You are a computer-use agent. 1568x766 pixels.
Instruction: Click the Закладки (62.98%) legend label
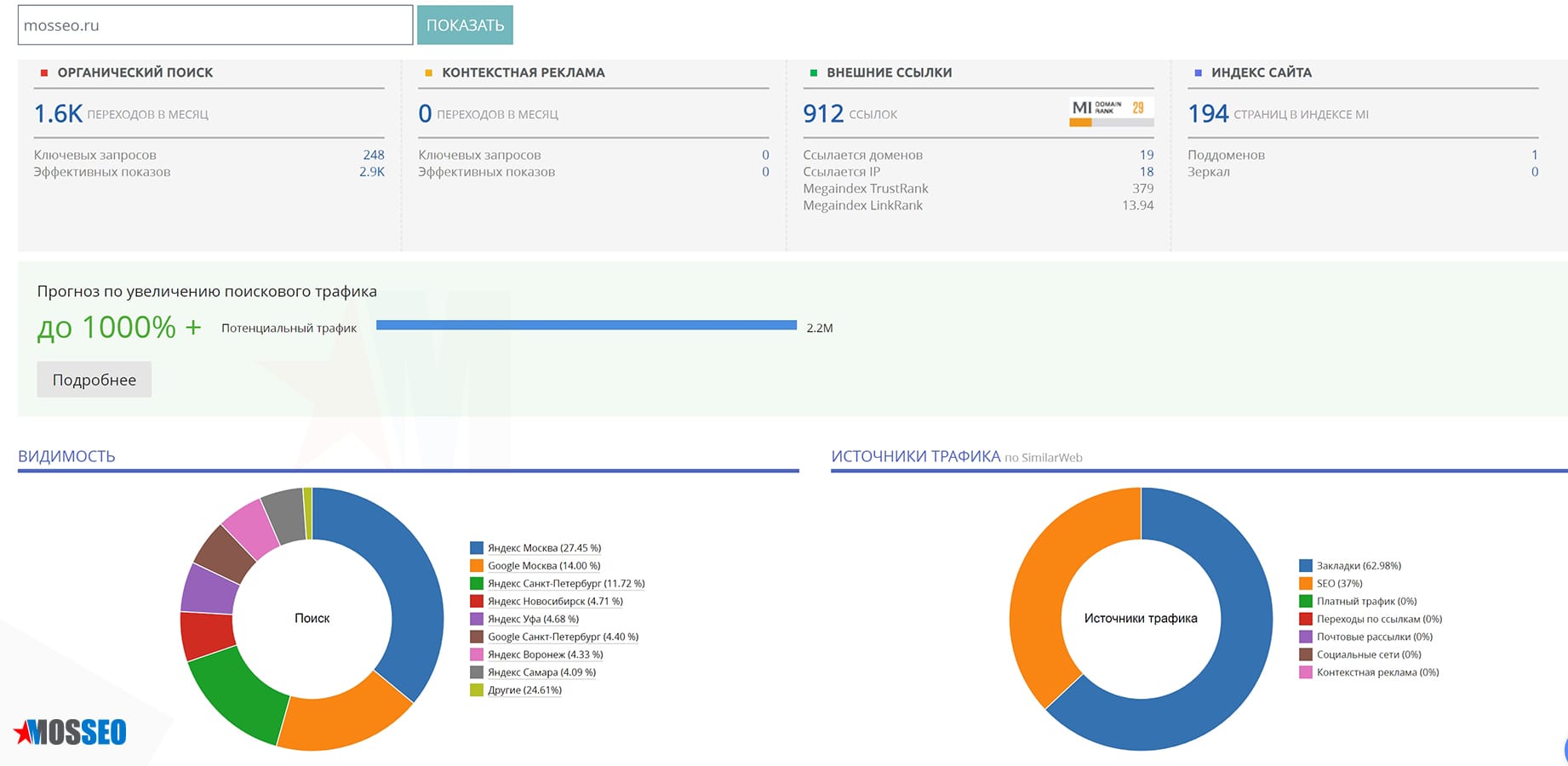point(1359,566)
